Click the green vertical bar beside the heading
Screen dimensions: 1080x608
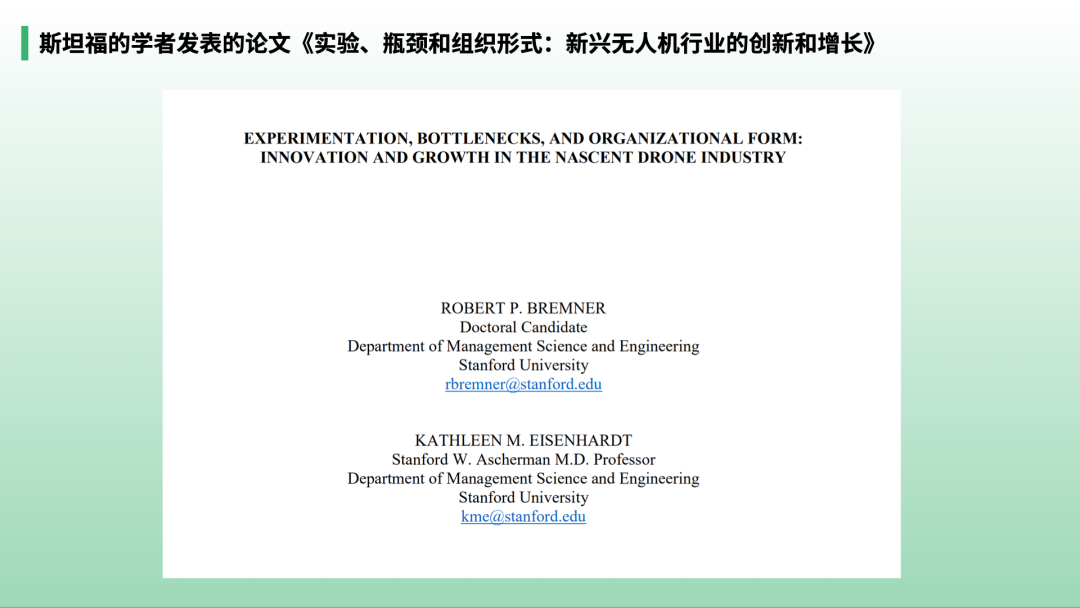[24, 44]
